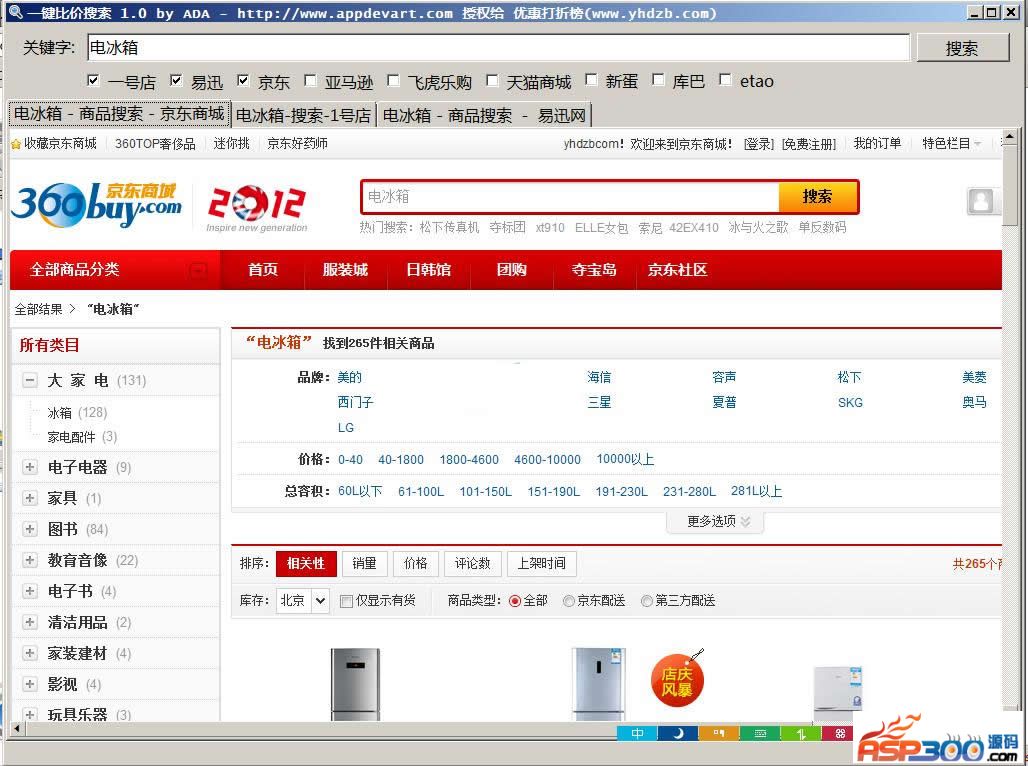This screenshot has width=1028, height=766.
Task: Expand the 影视 category
Action: [x=30, y=684]
